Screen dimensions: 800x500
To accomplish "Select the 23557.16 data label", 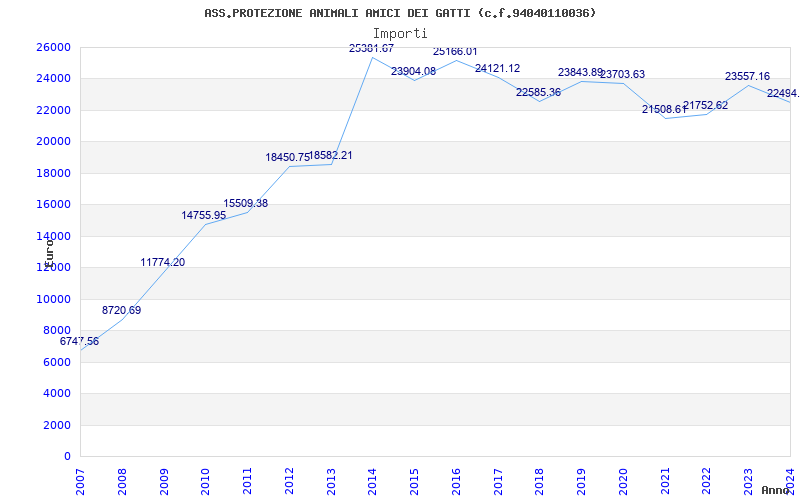I will 747,77.
